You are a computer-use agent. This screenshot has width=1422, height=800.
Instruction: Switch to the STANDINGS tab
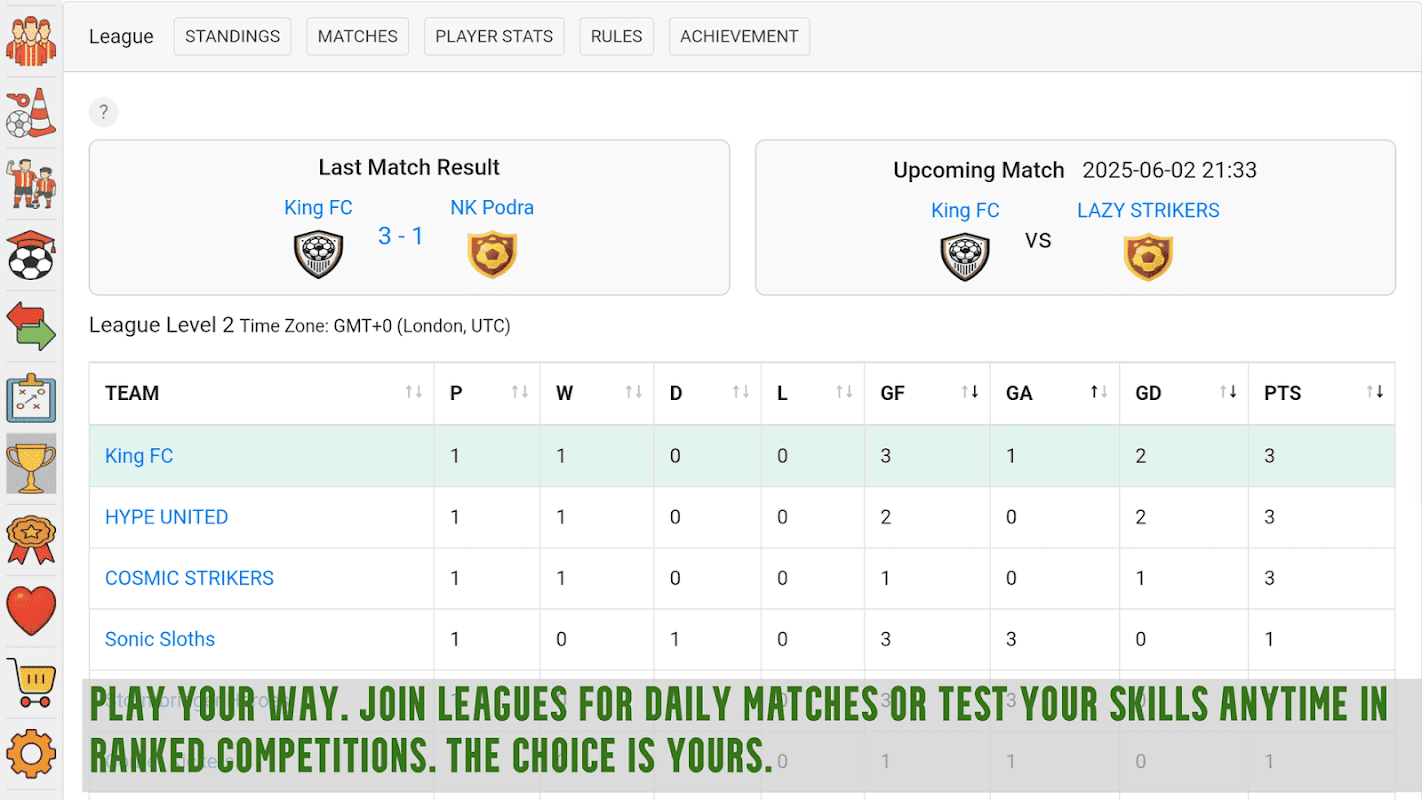click(232, 36)
